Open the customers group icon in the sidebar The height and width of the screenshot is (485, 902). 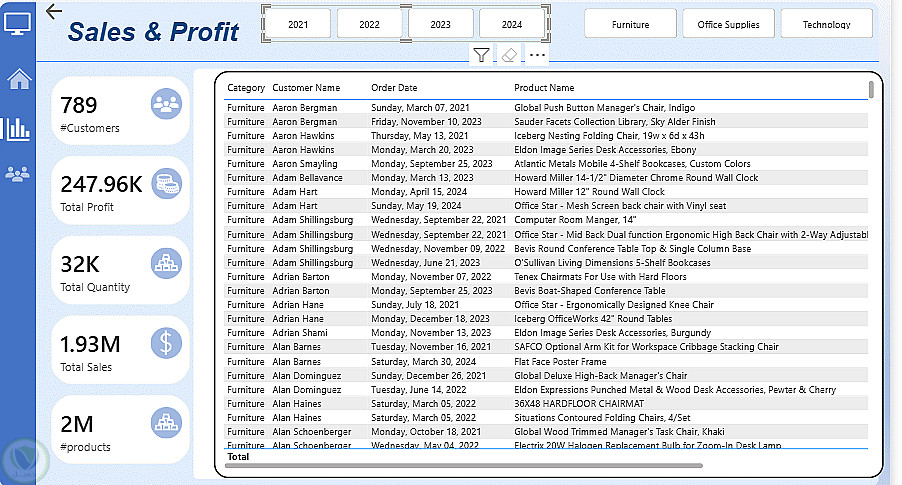[x=17, y=173]
